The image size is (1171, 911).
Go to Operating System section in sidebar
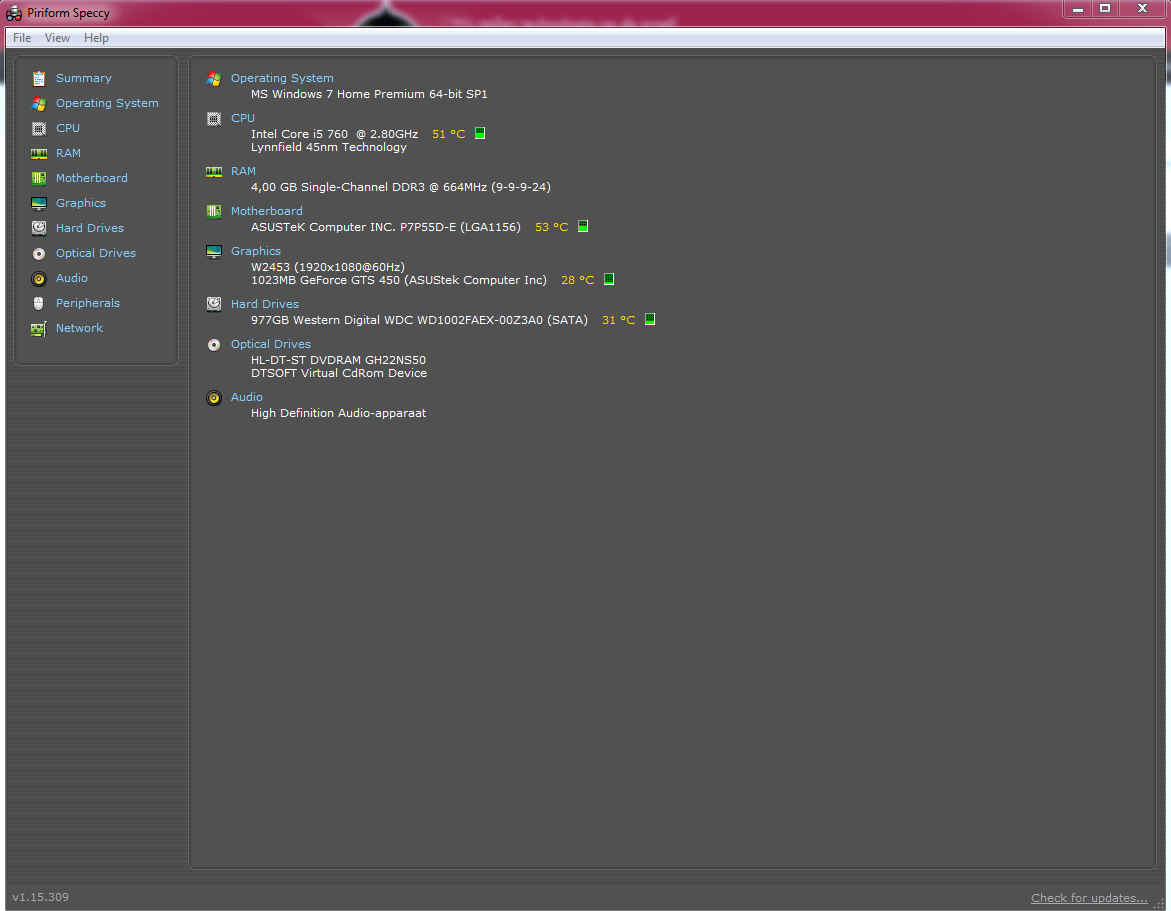(108, 103)
